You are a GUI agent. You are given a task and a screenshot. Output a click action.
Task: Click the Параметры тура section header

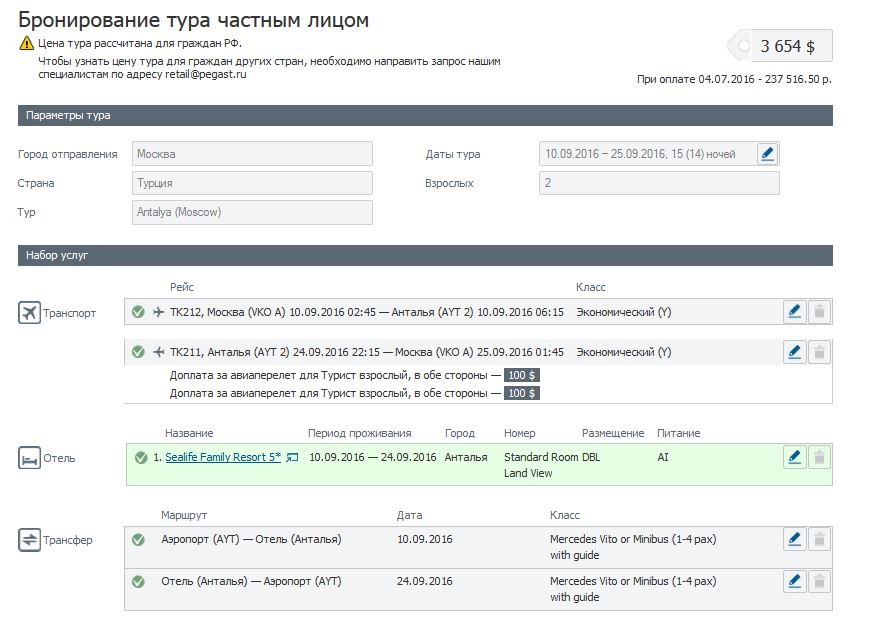tap(425, 115)
